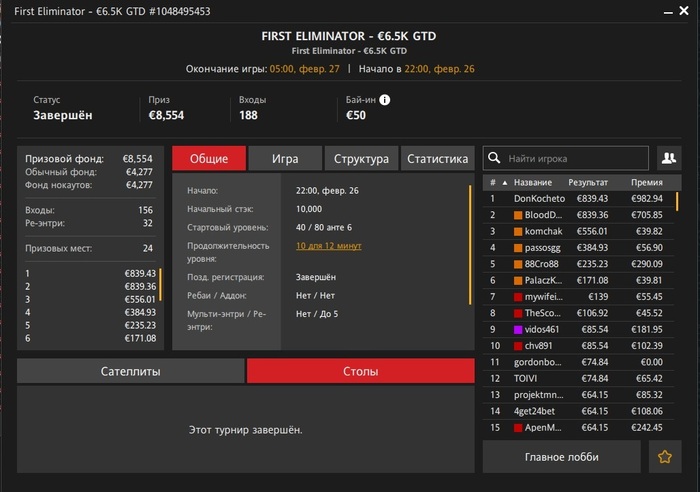Click sixth place prize €171.08 in payouts
The image size is (700, 492).
click(x=140, y=338)
